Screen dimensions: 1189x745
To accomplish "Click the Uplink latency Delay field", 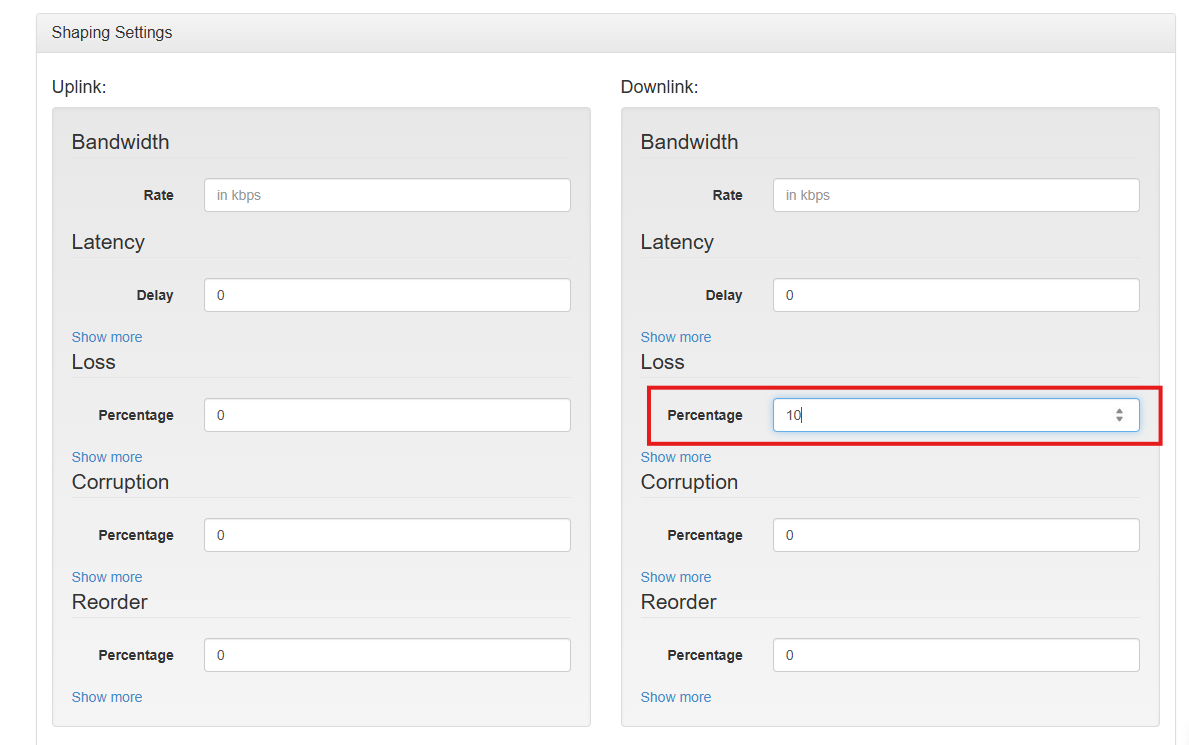I will point(387,295).
